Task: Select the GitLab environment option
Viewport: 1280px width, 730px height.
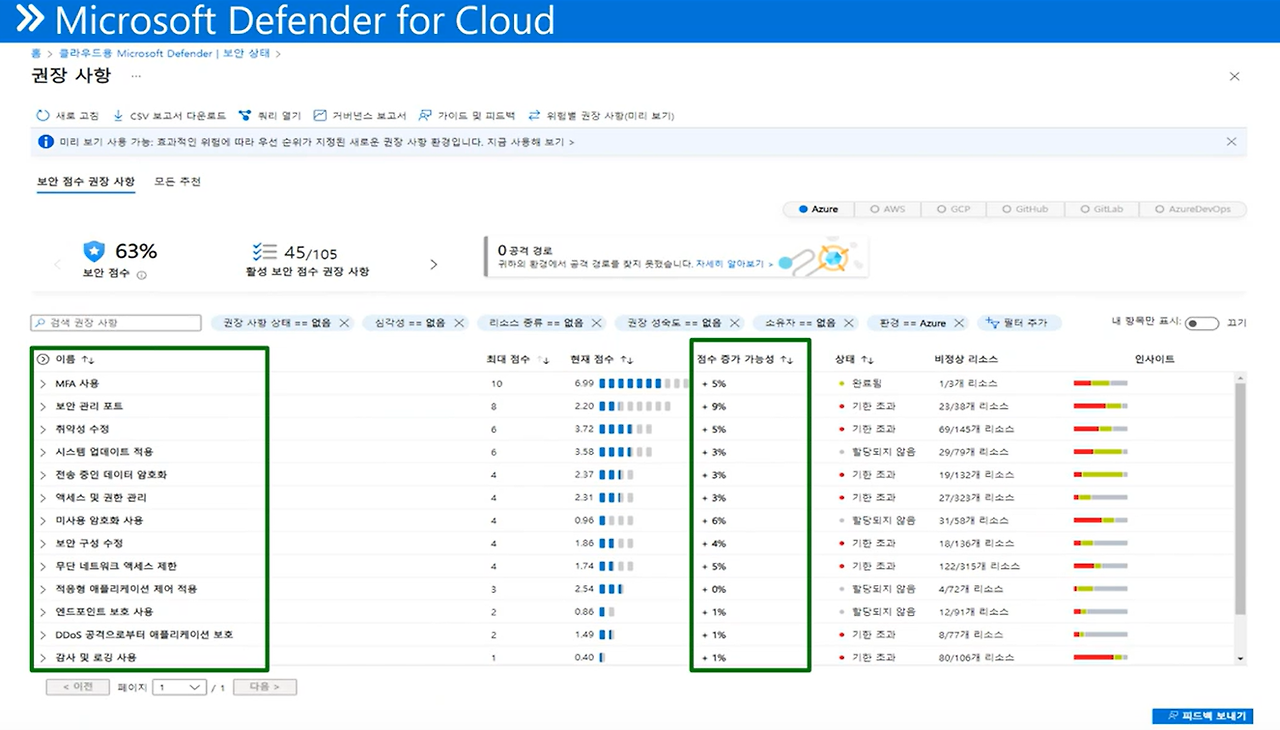Action: (x=1101, y=209)
